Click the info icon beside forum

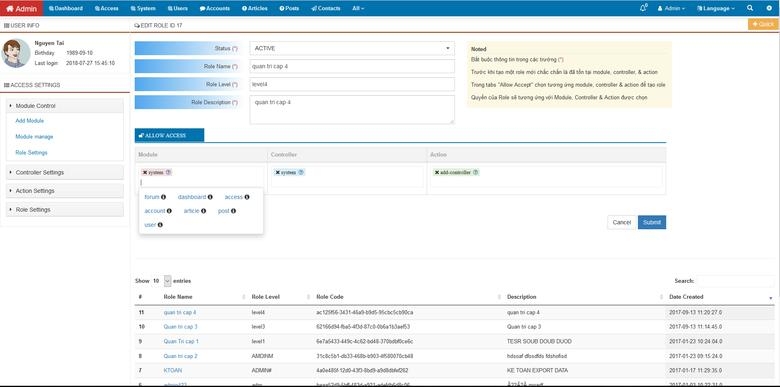pyautogui.click(x=163, y=197)
